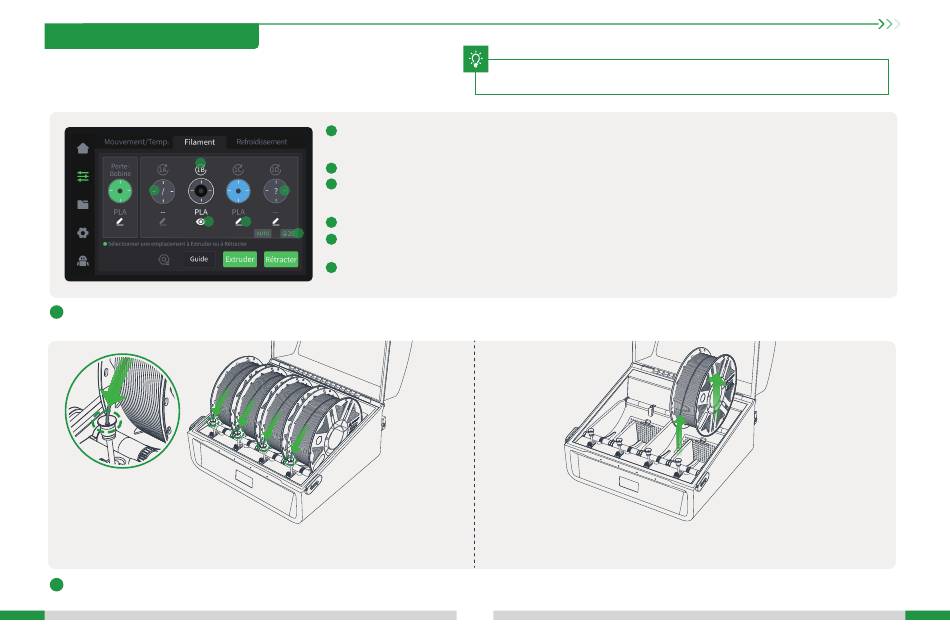The width and height of the screenshot is (950, 633).
Task: Open the robot assistant icon in sidebar
Action: tap(83, 261)
